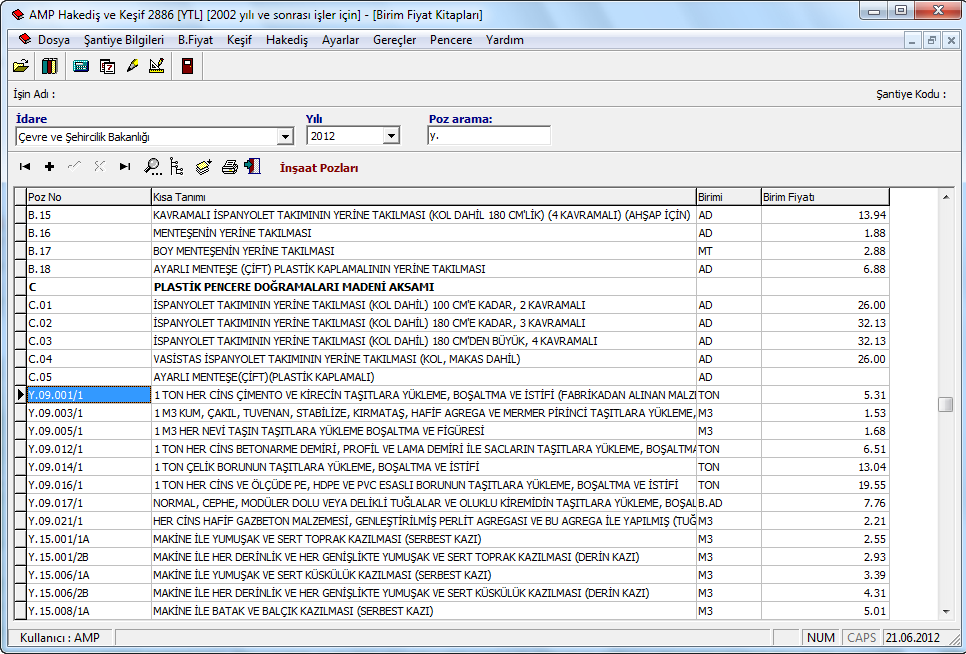Click the vertical scrollbar down arrow
Image resolution: width=966 pixels, height=654 pixels.
click(946, 612)
